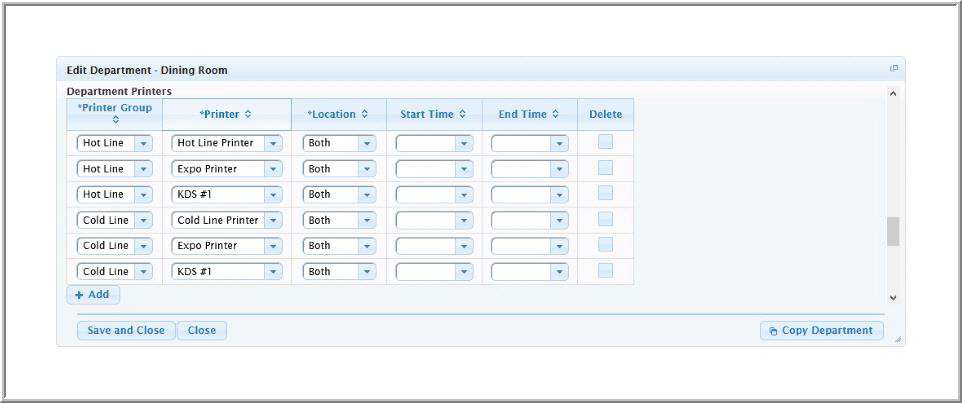
Task: Click the maximize dialog icon in the title bar
Action: coord(894,69)
